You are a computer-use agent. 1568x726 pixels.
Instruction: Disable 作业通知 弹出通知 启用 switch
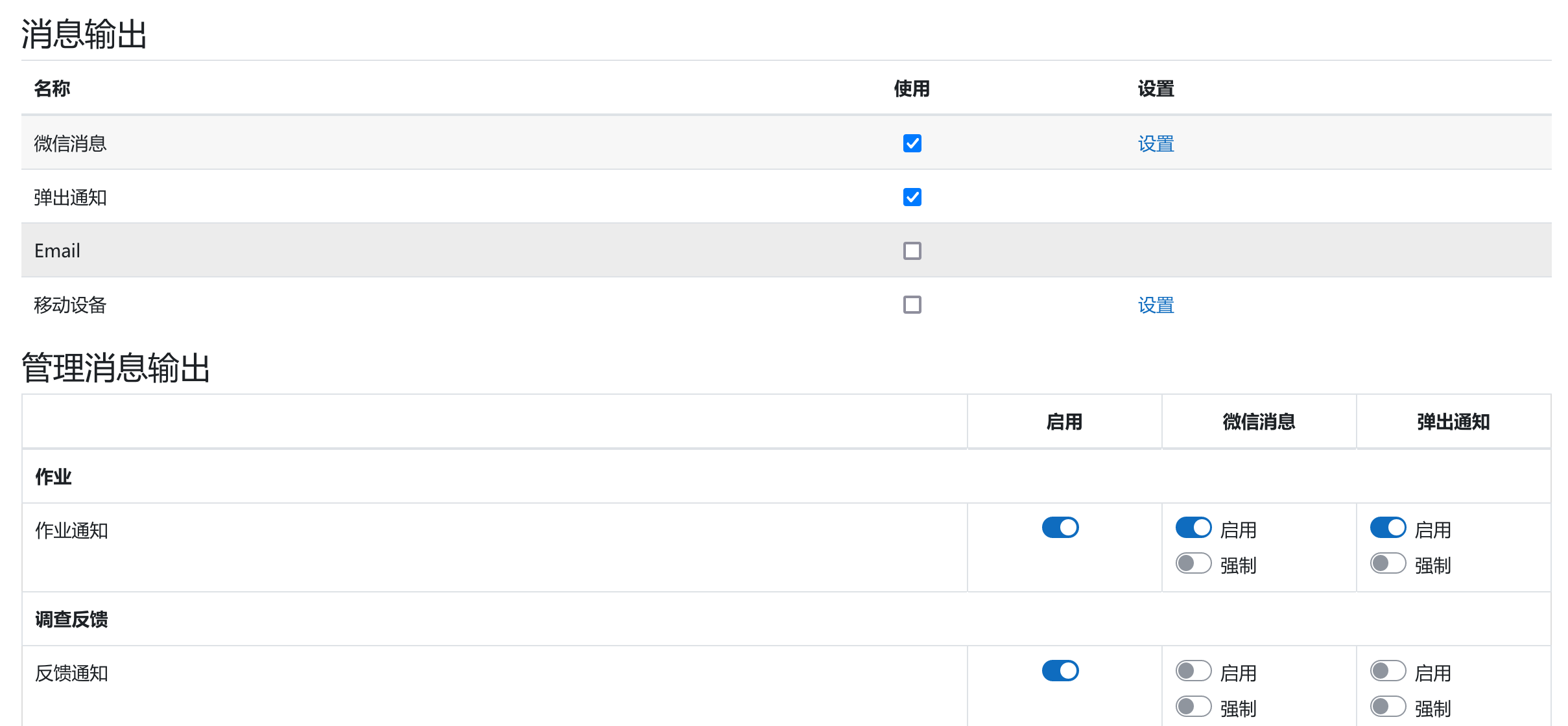pos(1388,528)
